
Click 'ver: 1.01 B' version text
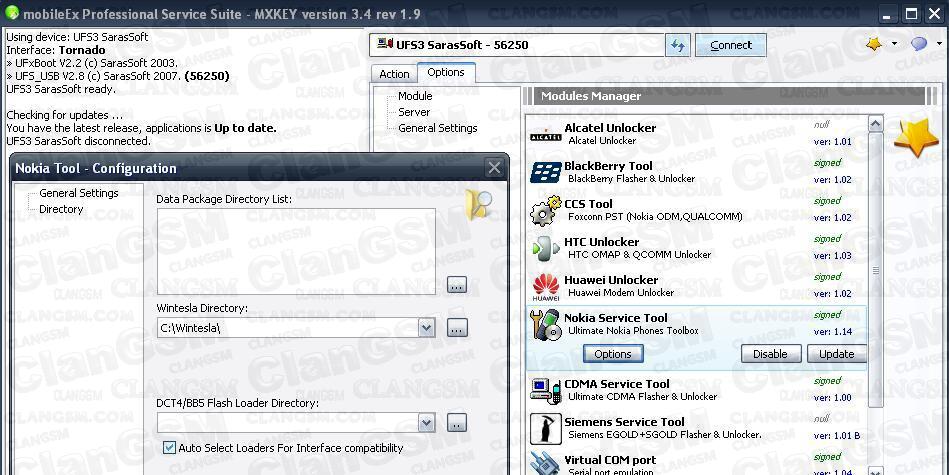tap(836, 436)
